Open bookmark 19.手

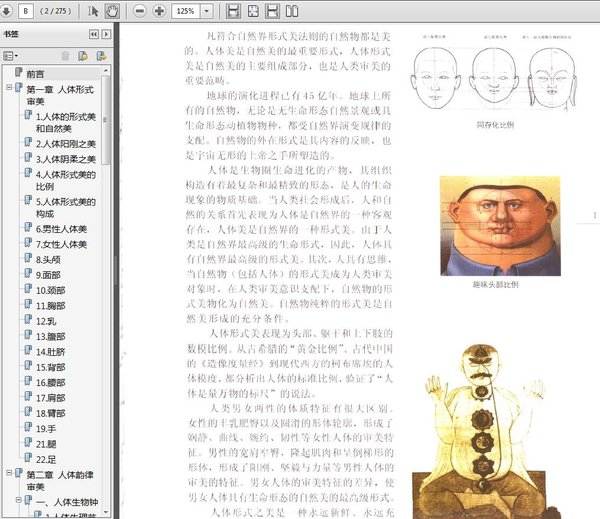(x=46, y=429)
